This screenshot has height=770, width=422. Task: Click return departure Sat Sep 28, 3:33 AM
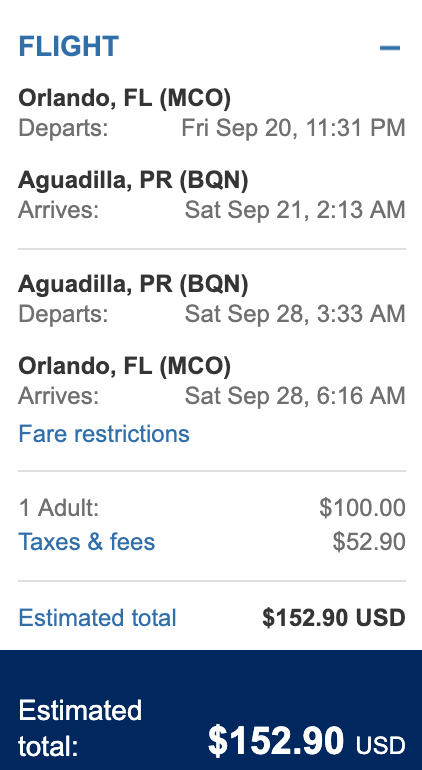click(295, 314)
